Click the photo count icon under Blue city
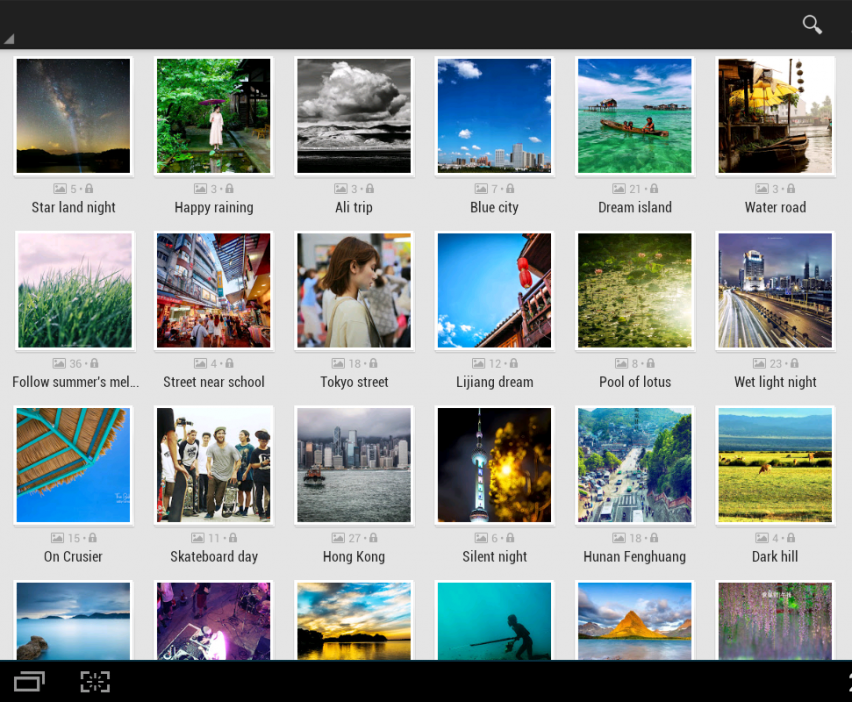The image size is (852, 702). click(480, 189)
